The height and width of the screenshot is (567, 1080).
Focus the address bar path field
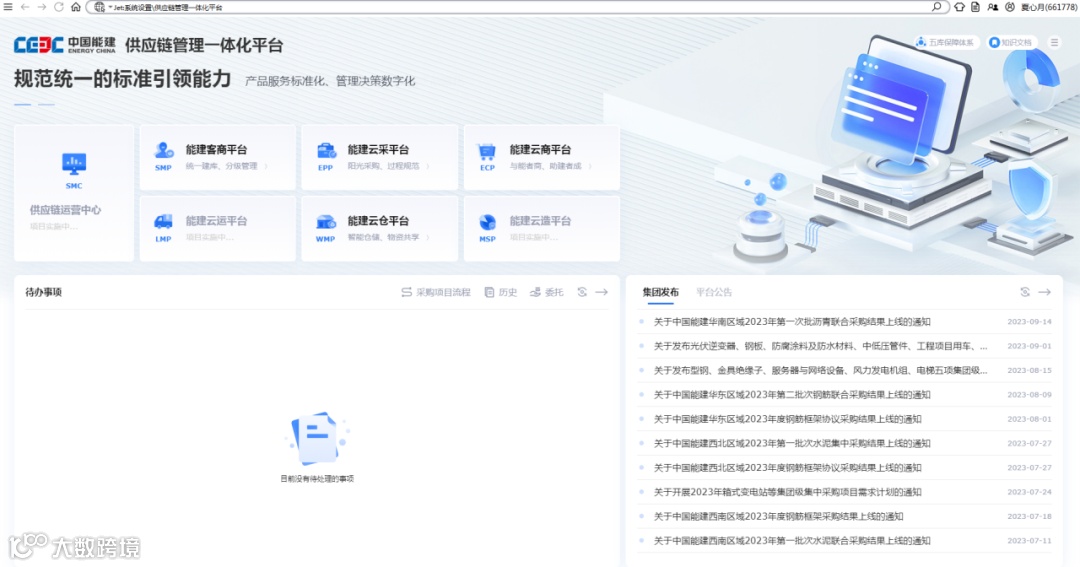(517, 7)
